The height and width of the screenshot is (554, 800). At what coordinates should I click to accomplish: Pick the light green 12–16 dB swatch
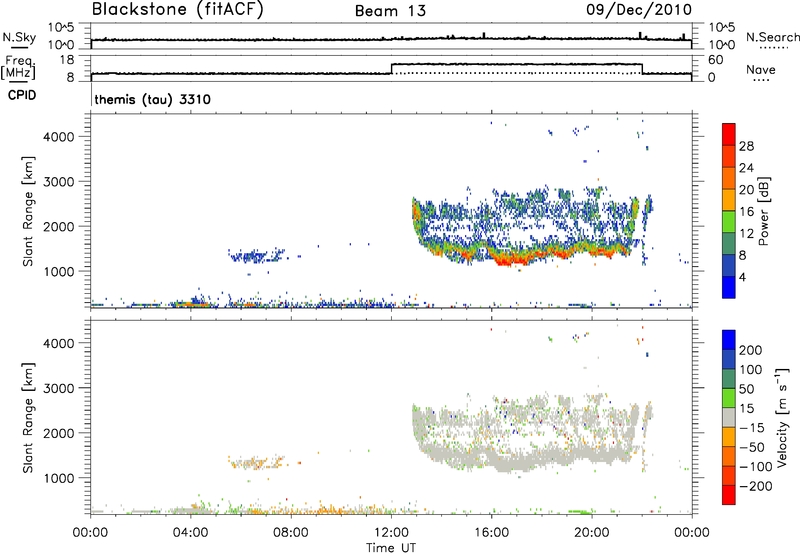tap(729, 222)
